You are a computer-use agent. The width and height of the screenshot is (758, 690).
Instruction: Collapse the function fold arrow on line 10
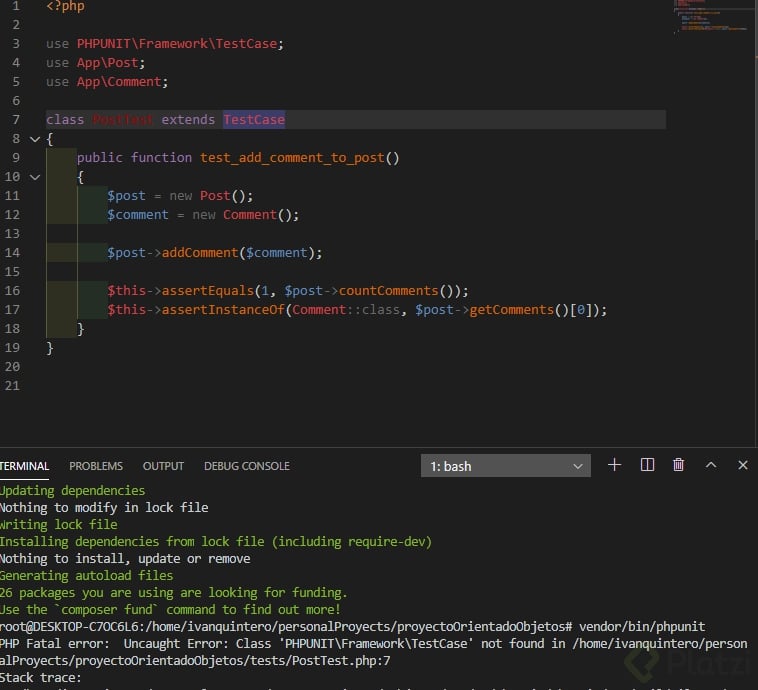[x=35, y=177]
